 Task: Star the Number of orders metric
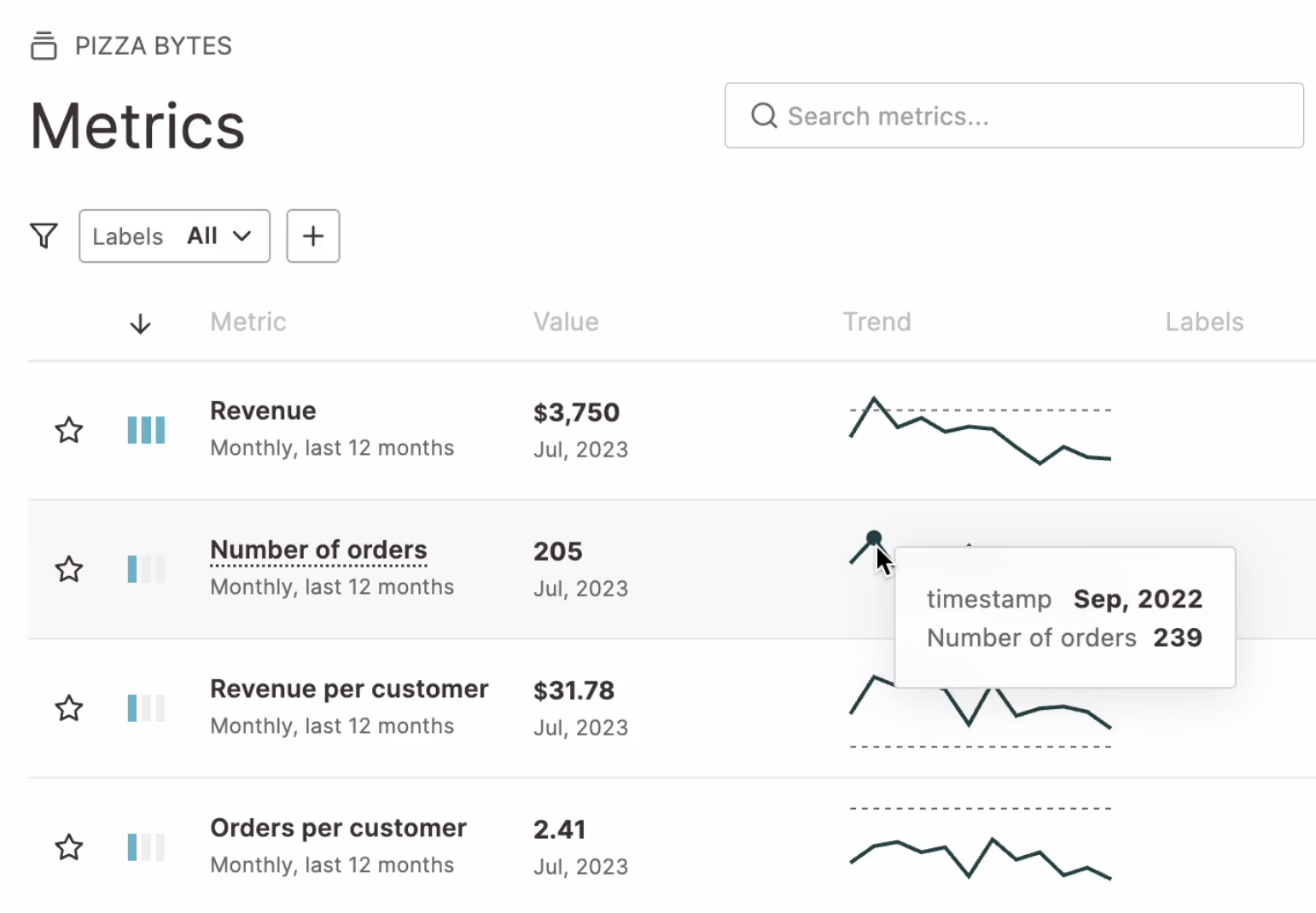point(69,569)
